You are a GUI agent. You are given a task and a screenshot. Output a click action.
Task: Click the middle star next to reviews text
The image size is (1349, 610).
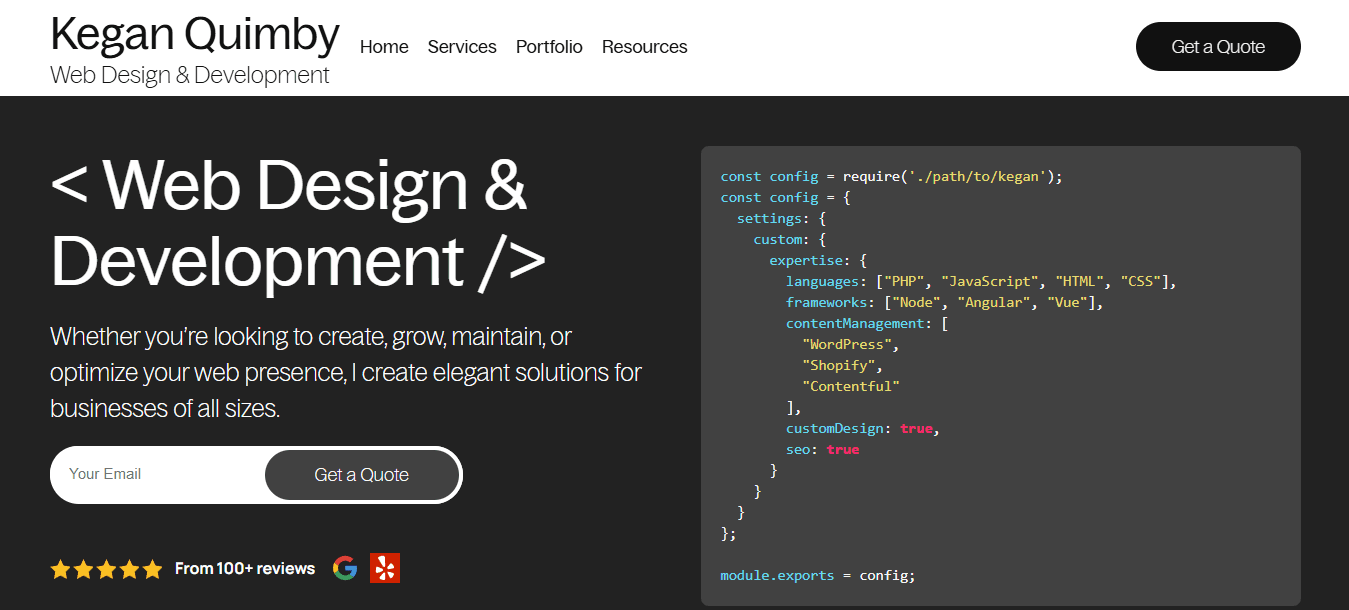click(106, 568)
